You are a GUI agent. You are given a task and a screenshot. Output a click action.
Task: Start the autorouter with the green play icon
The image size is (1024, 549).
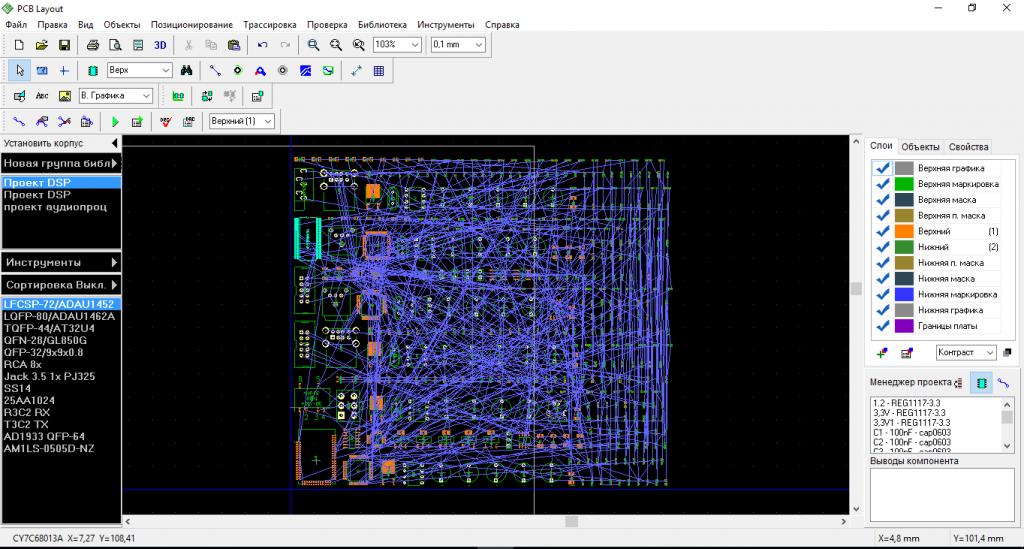coord(115,122)
